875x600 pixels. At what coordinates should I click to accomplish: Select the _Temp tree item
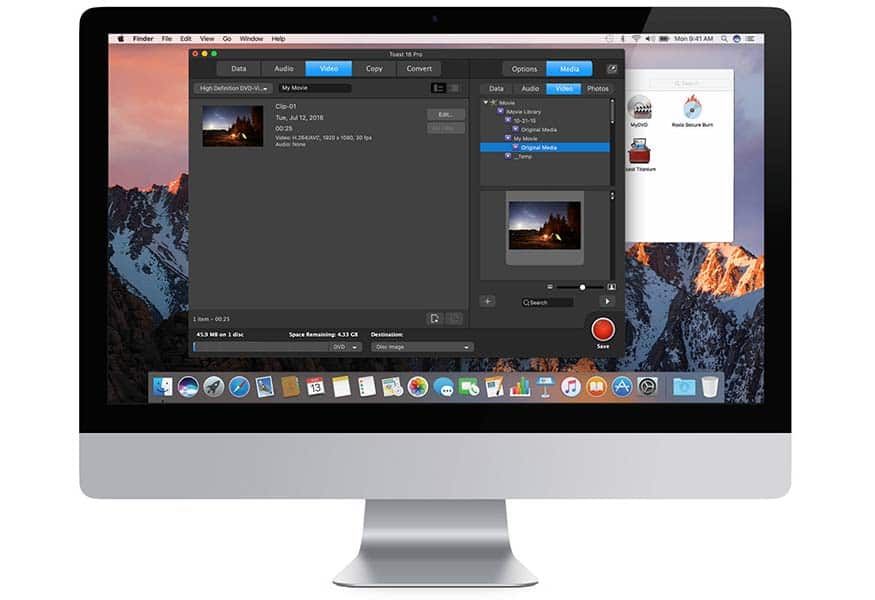point(523,156)
